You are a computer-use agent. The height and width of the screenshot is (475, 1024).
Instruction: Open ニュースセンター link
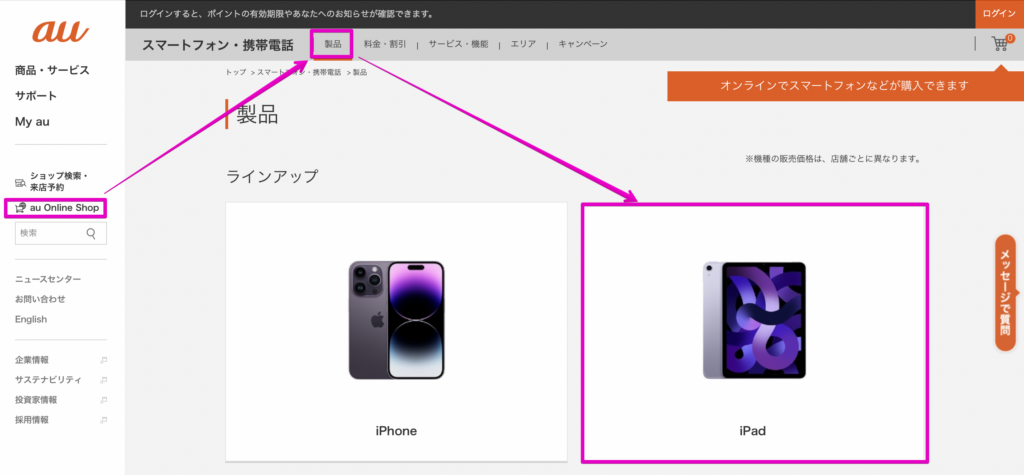pos(48,279)
